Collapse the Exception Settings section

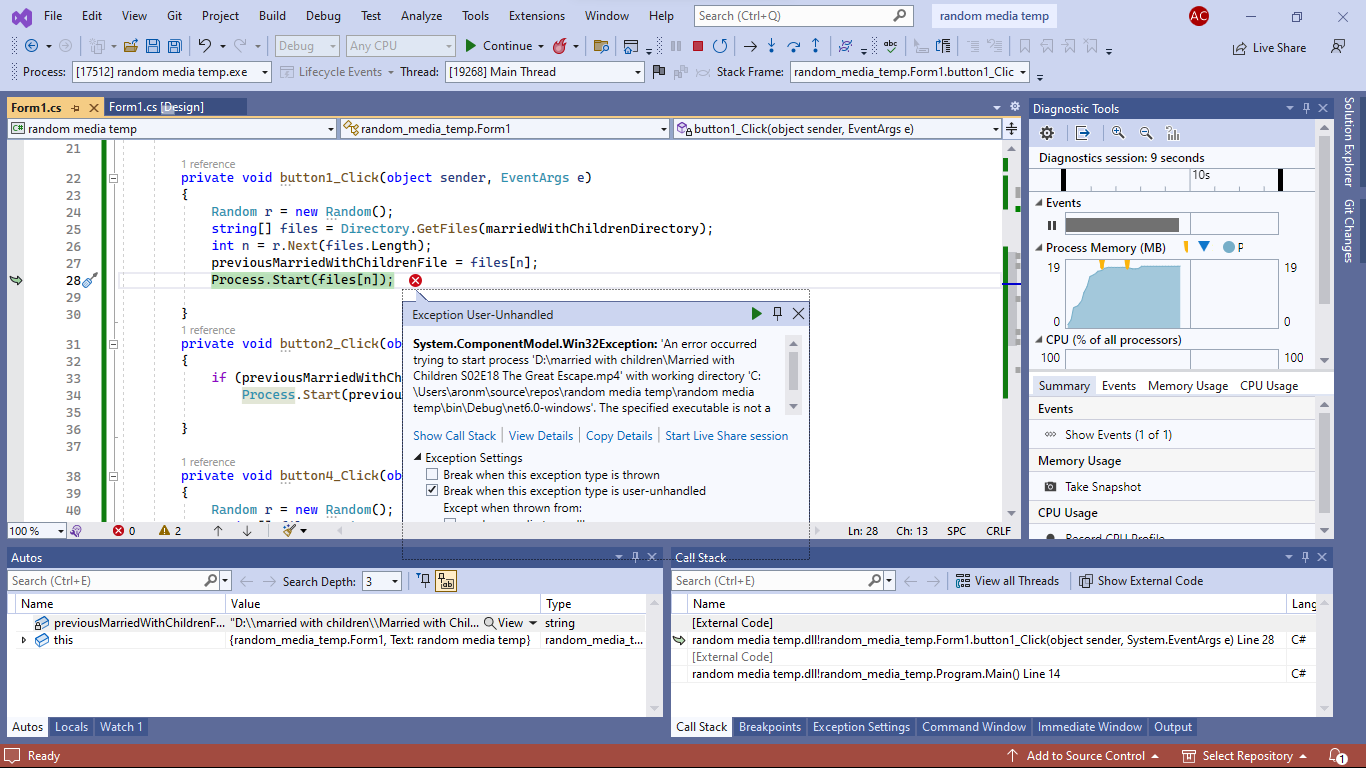[x=418, y=458]
